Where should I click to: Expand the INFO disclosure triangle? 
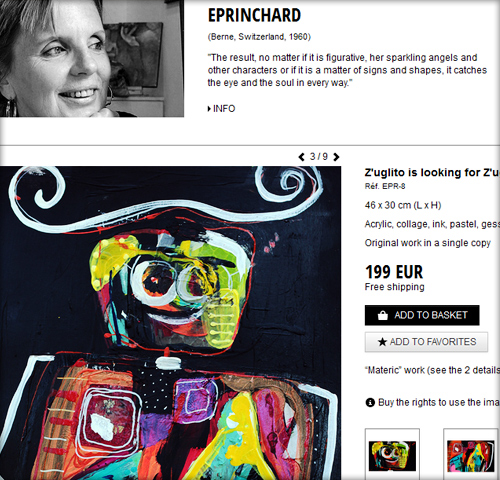209,109
